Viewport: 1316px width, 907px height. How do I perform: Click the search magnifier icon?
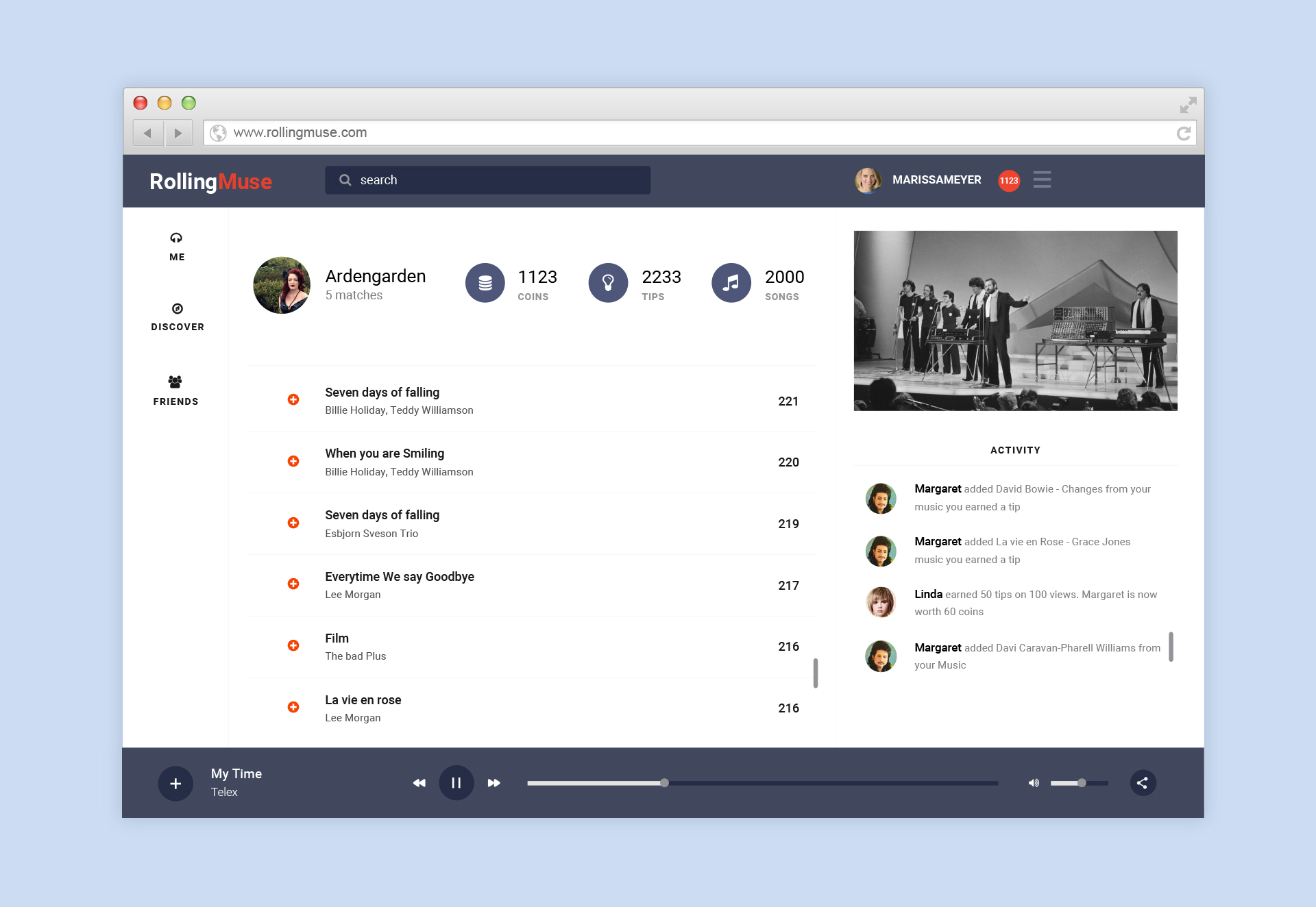pos(345,180)
